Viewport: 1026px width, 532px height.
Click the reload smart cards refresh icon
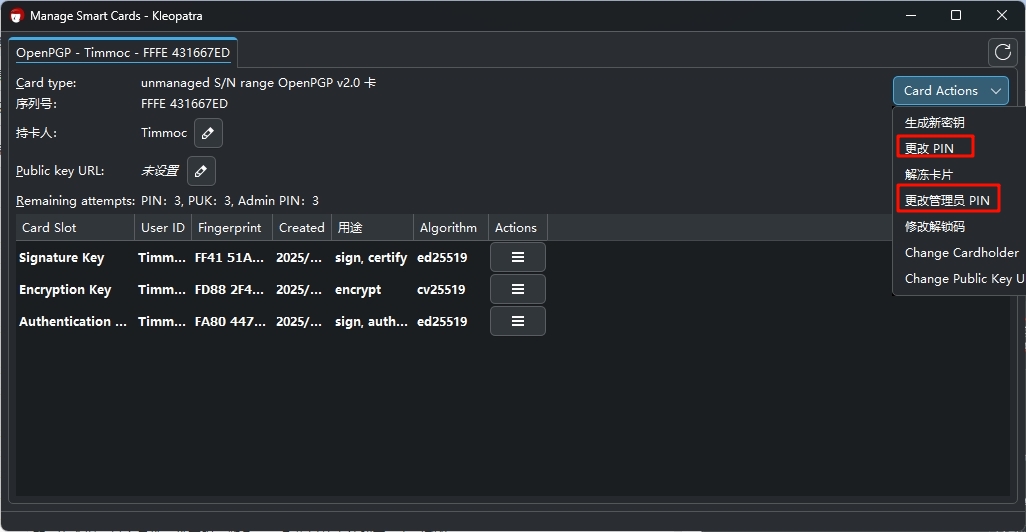click(x=1002, y=52)
